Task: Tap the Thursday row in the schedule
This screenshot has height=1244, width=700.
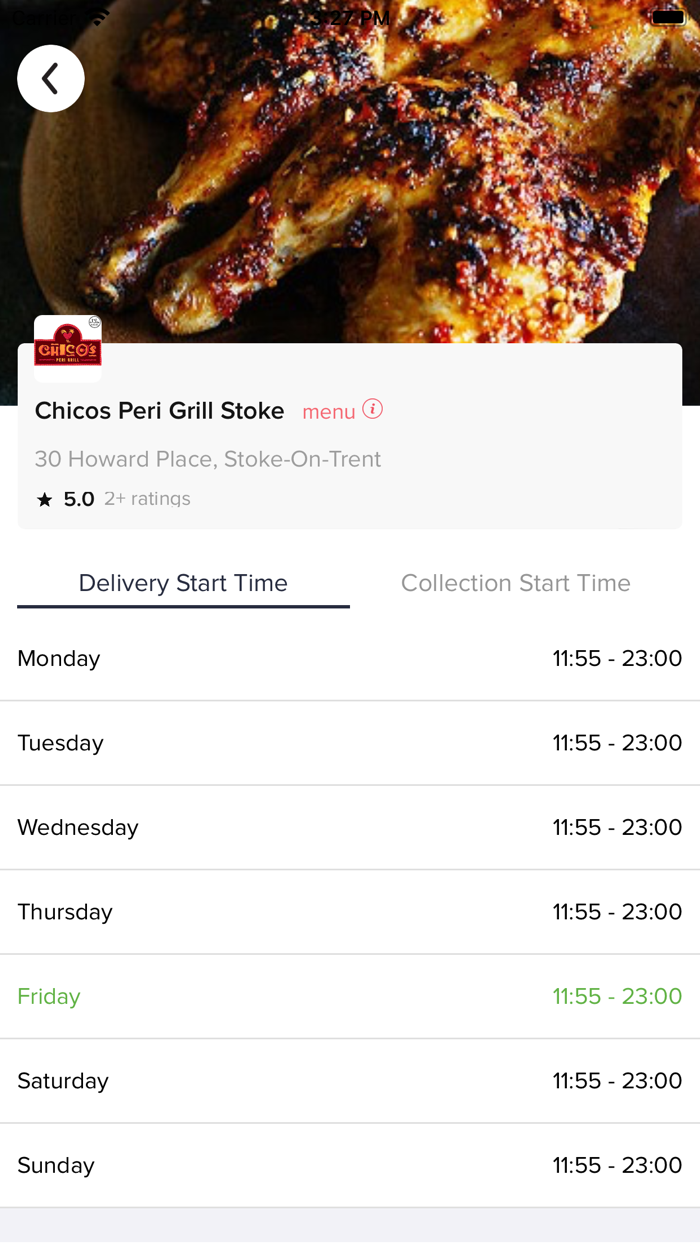Action: (x=350, y=911)
